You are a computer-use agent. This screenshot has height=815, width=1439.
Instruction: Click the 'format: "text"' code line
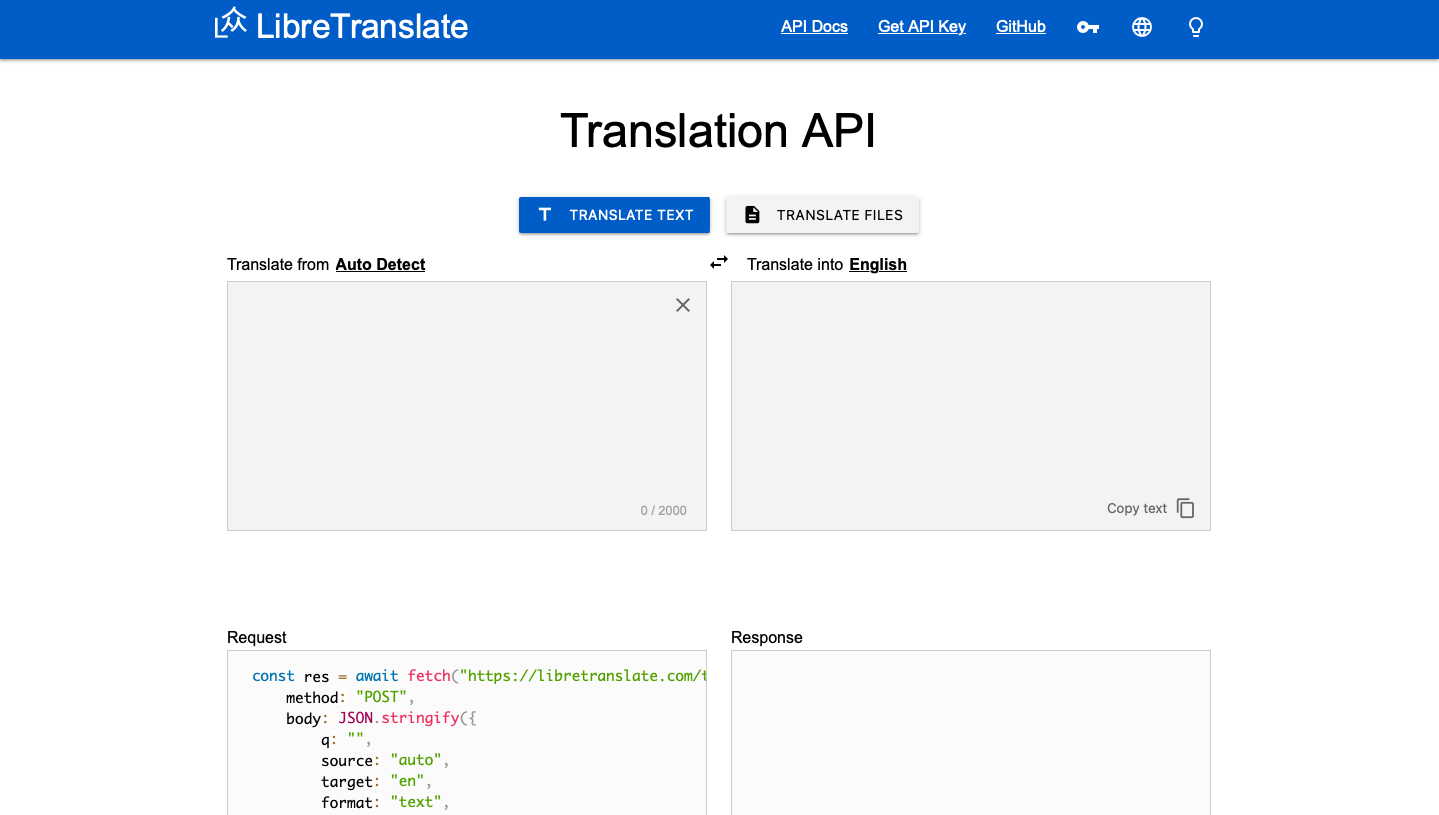(x=385, y=802)
